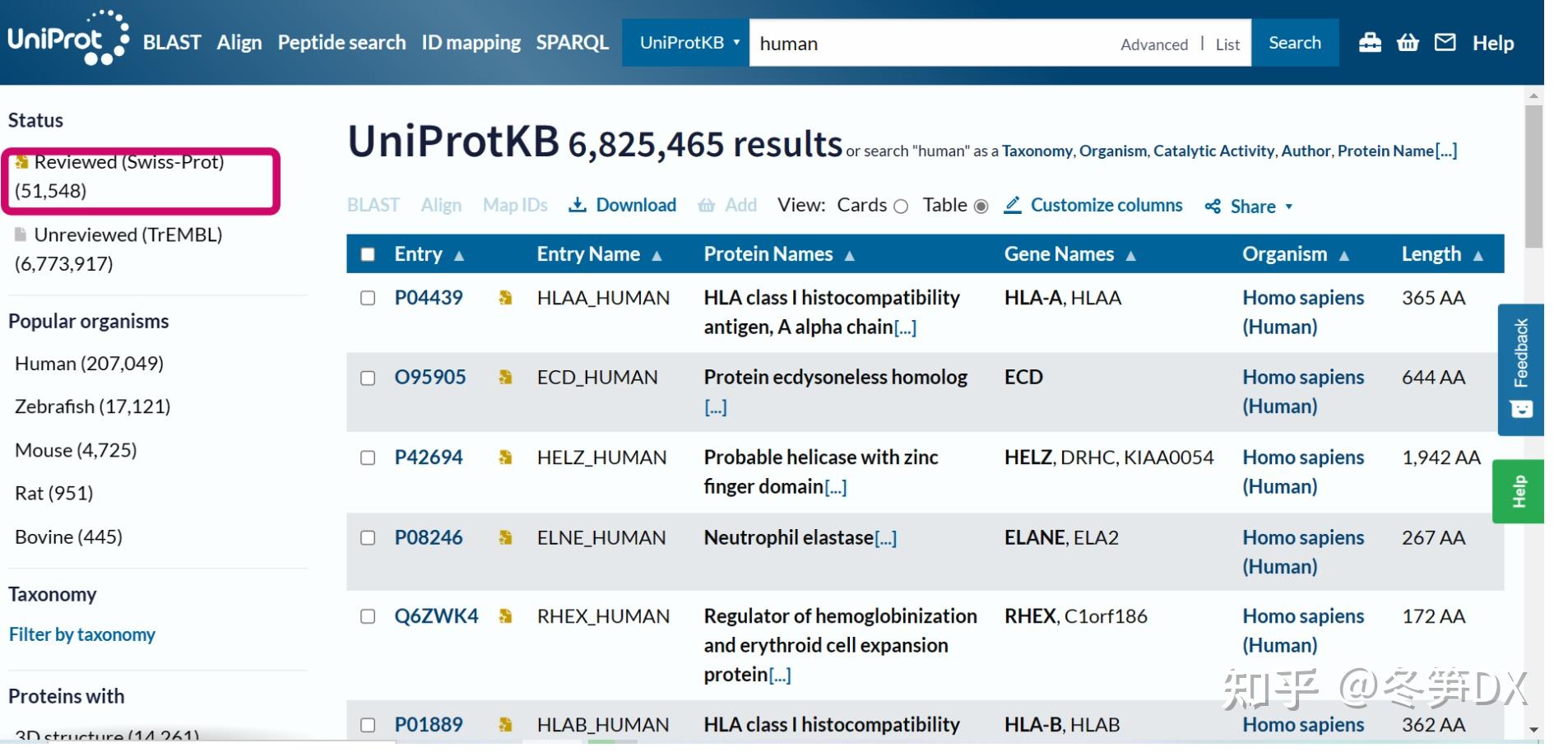Expand protein names for Neutrophil elastase
Viewport: 1568px width, 752px height.
tap(886, 539)
